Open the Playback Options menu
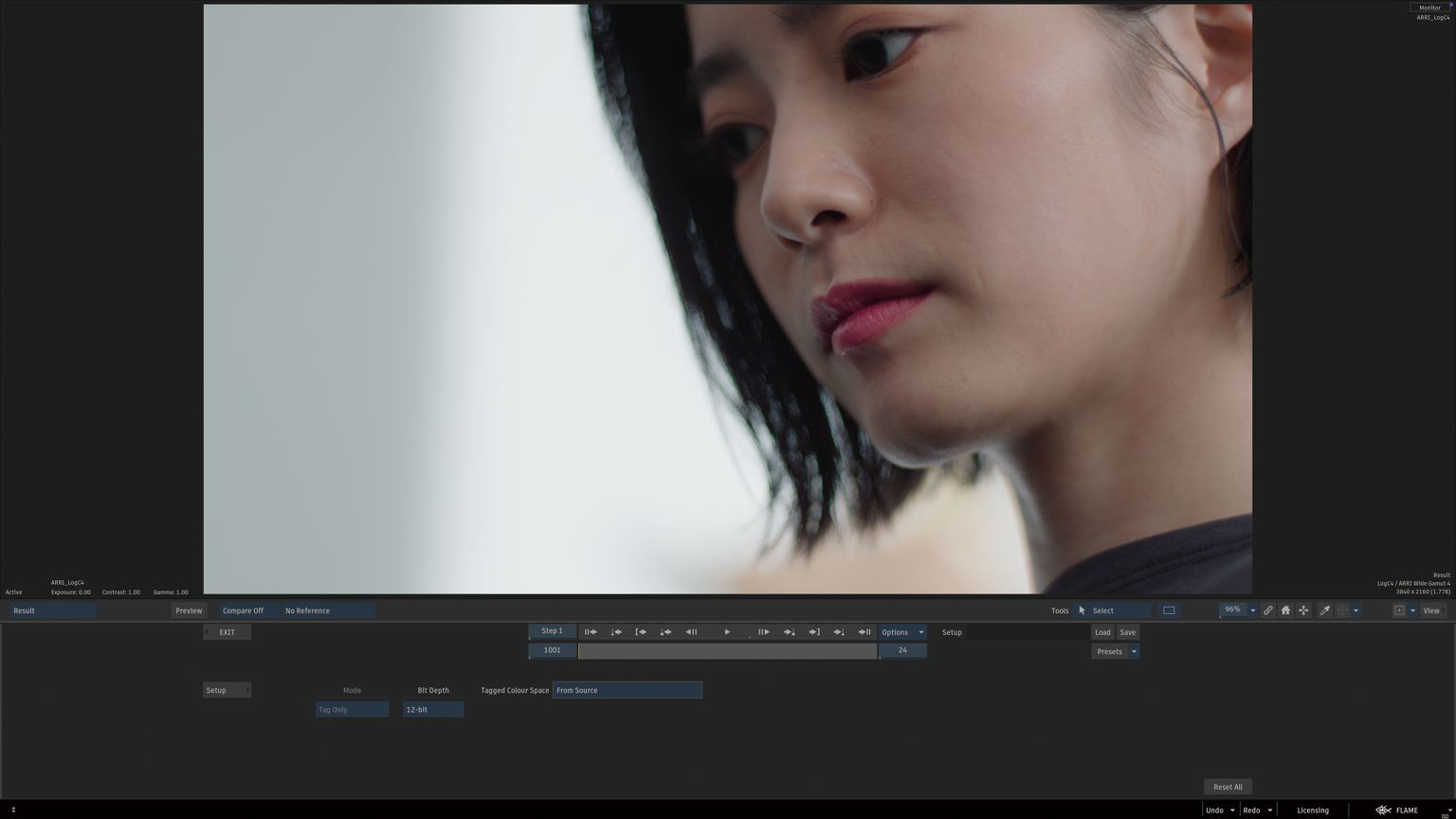The width and height of the screenshot is (1456, 819). (901, 632)
